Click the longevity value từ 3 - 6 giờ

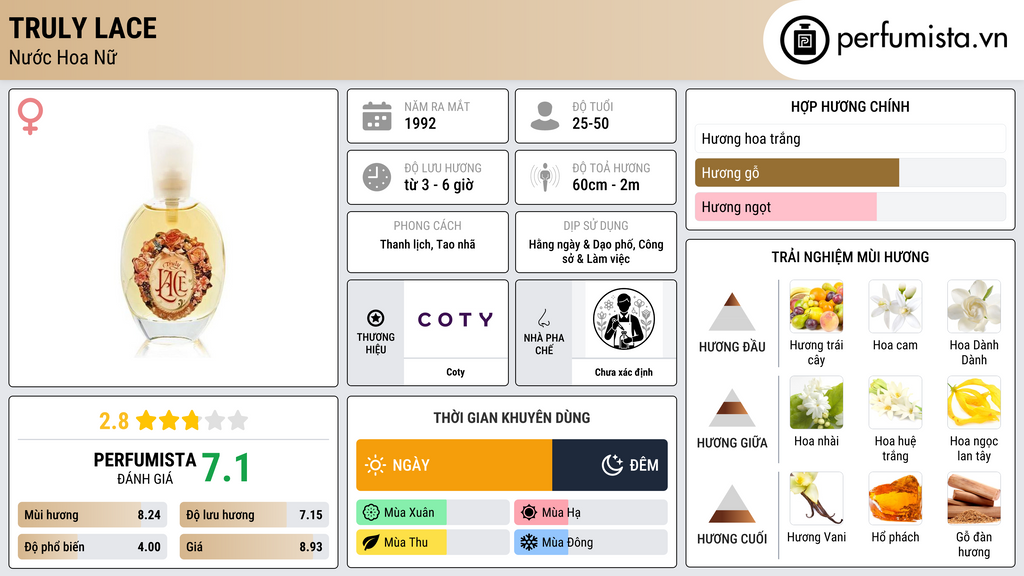click(x=438, y=185)
